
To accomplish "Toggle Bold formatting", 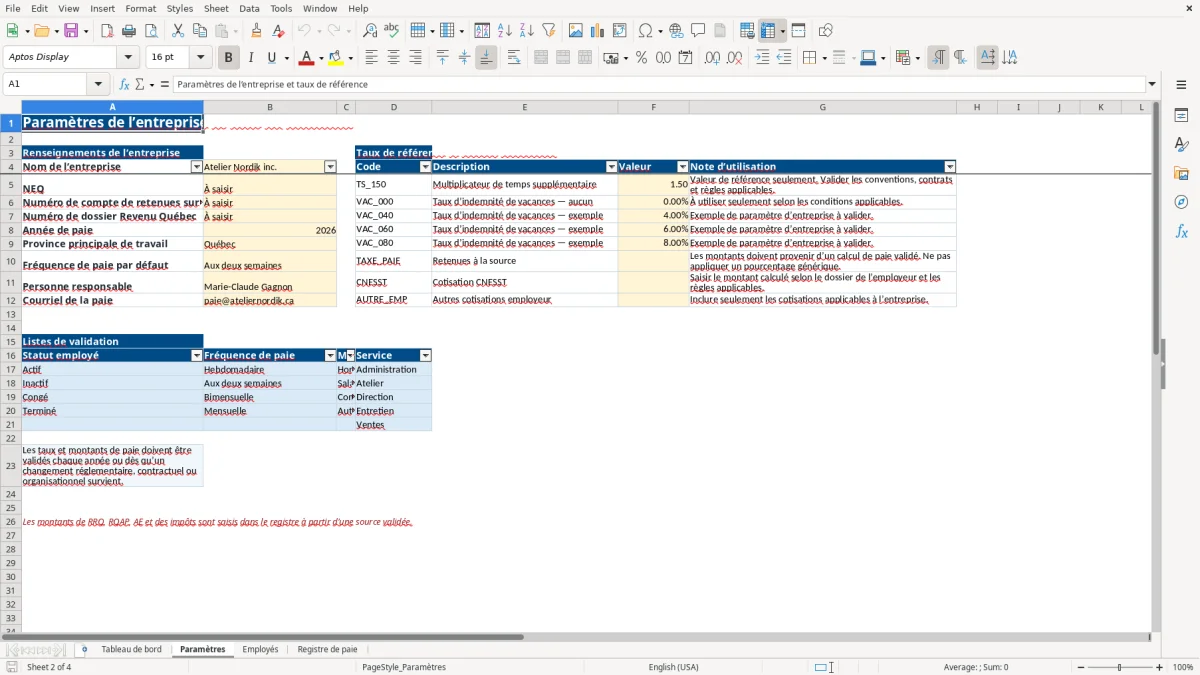I will [x=229, y=58].
